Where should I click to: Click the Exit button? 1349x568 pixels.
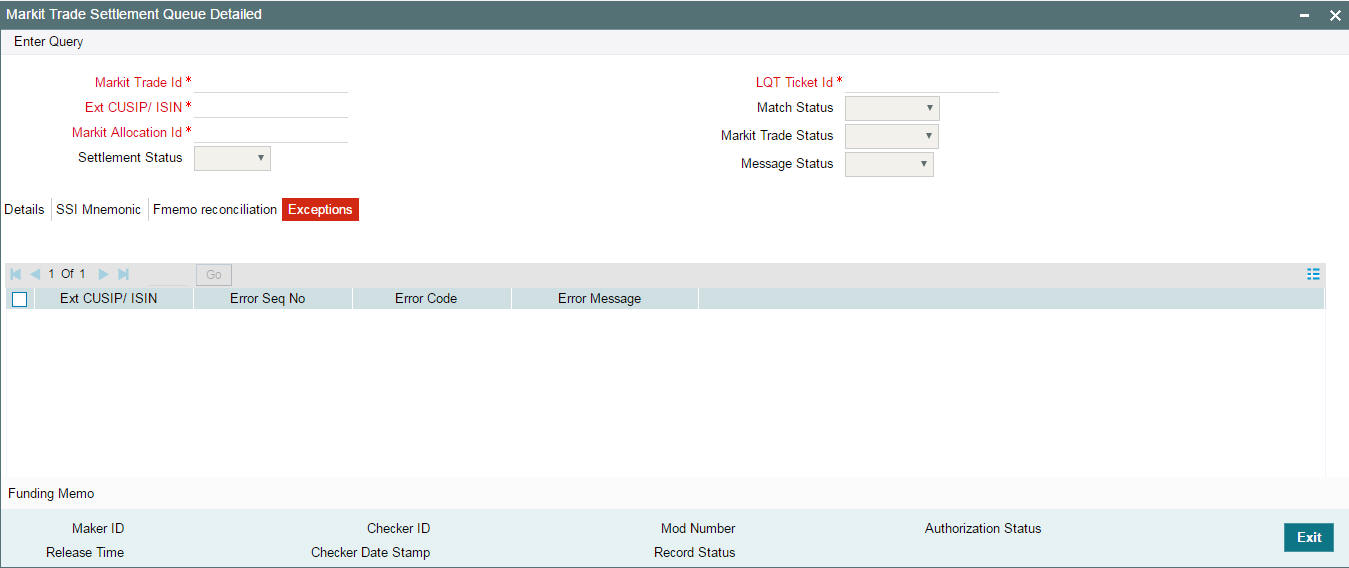pos(1309,537)
